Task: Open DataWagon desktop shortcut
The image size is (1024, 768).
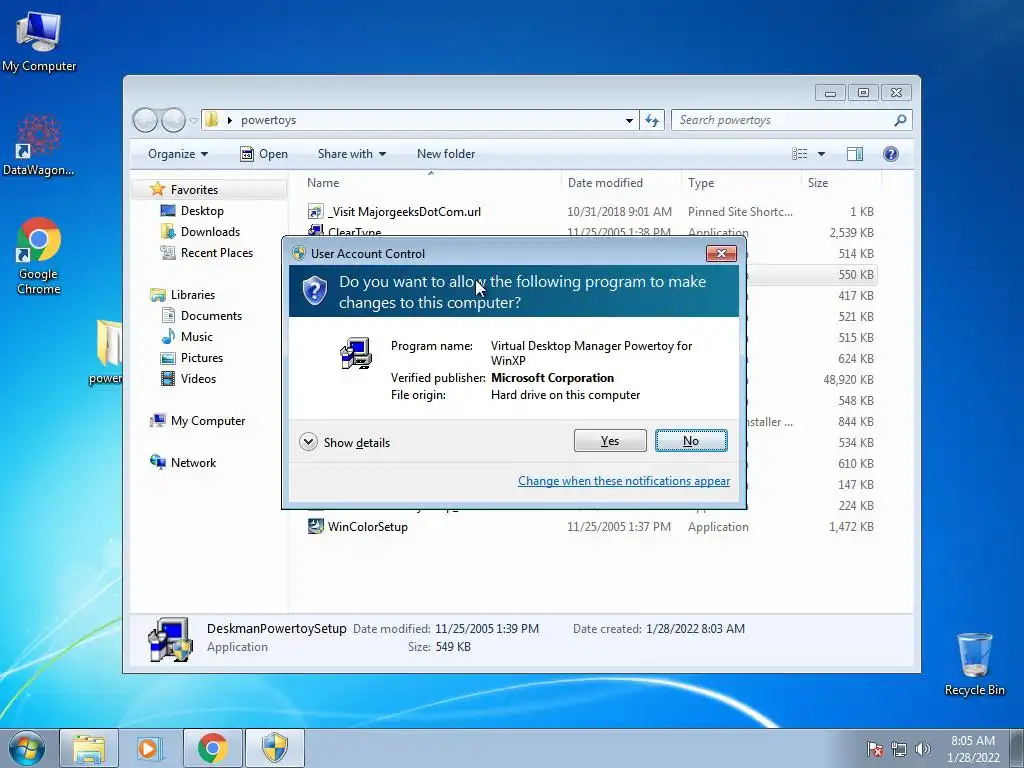Action: [39, 145]
